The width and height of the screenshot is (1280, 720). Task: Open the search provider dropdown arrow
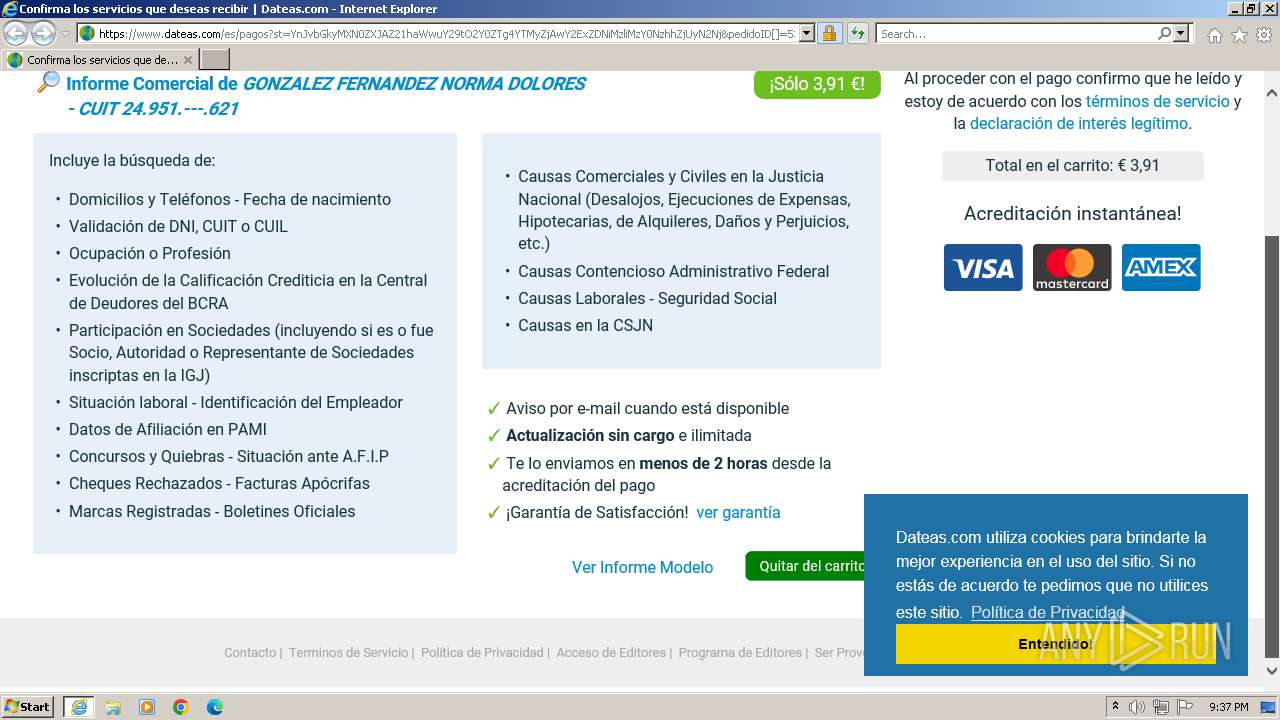coord(1181,33)
